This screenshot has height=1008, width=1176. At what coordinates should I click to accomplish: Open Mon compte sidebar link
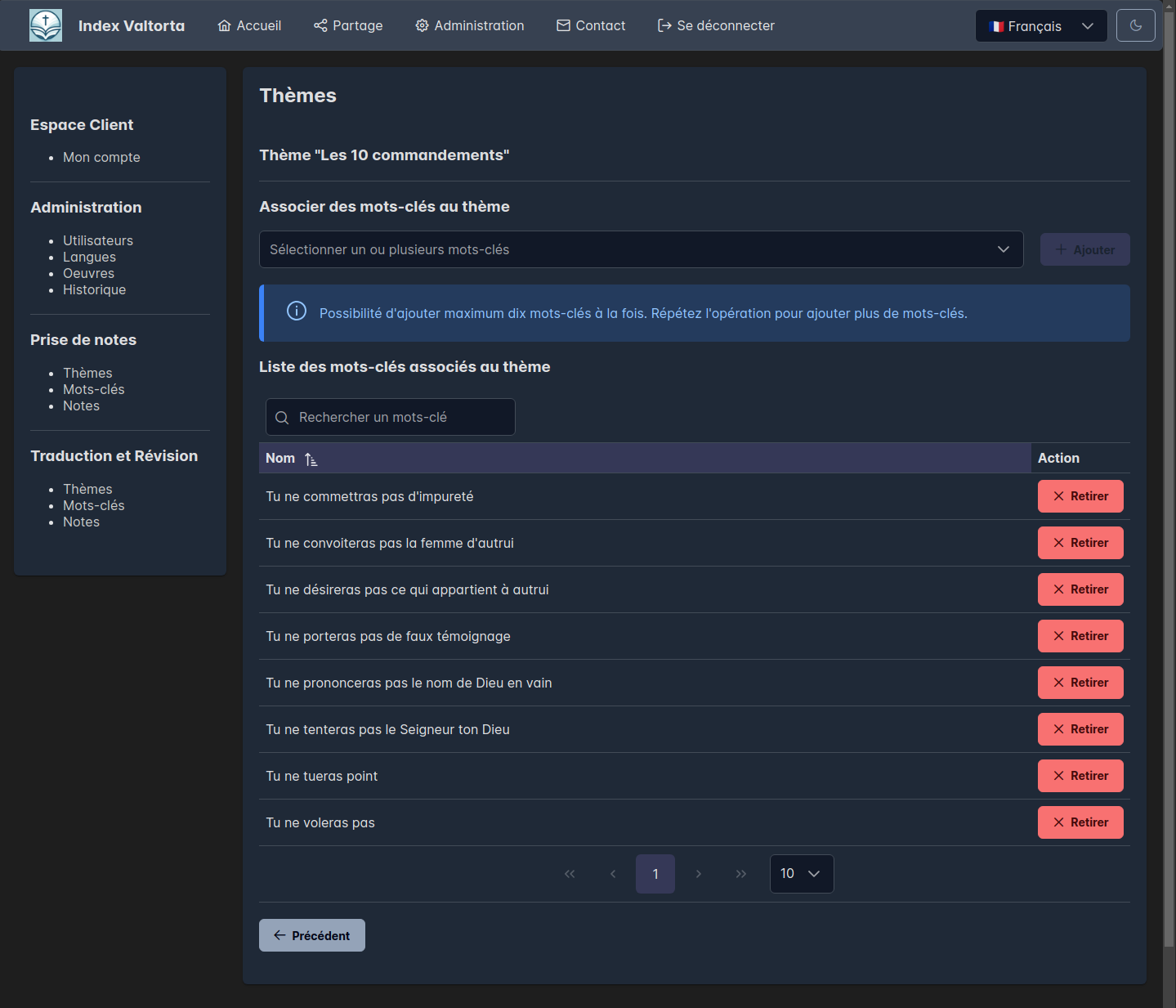(x=101, y=157)
